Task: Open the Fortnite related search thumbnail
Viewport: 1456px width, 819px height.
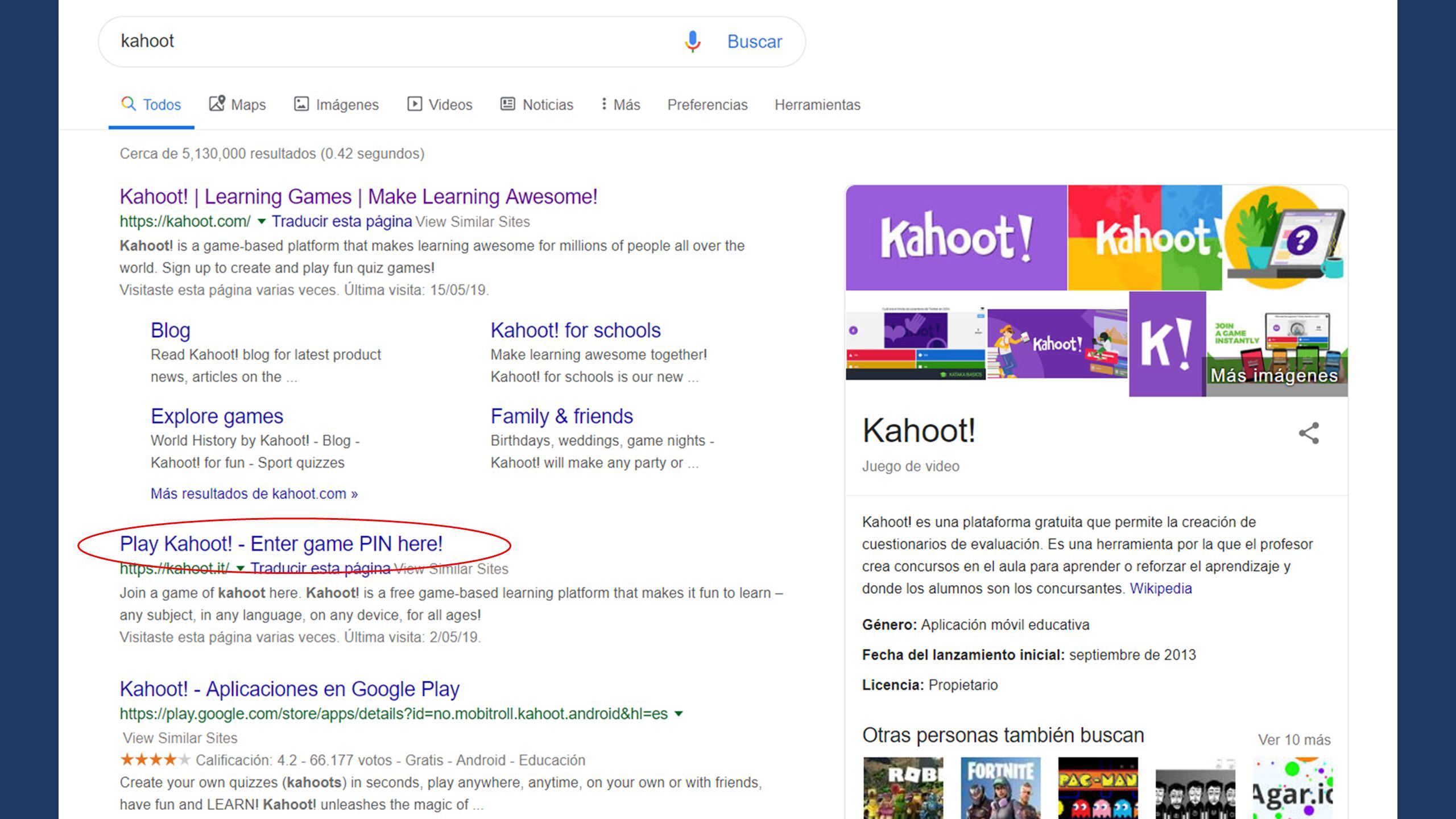Action: (x=1000, y=788)
